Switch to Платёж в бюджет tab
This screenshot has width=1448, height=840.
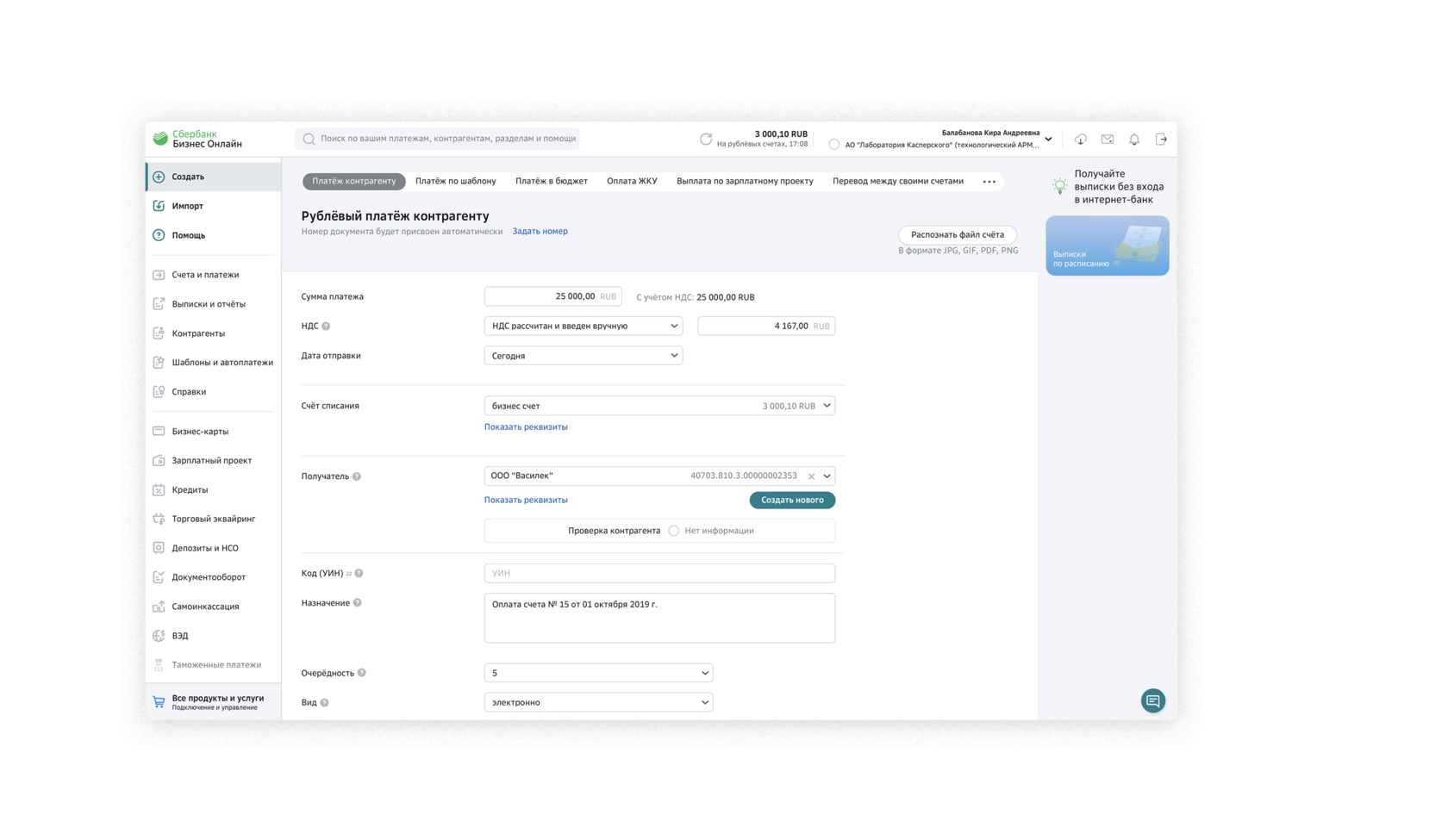pos(551,182)
